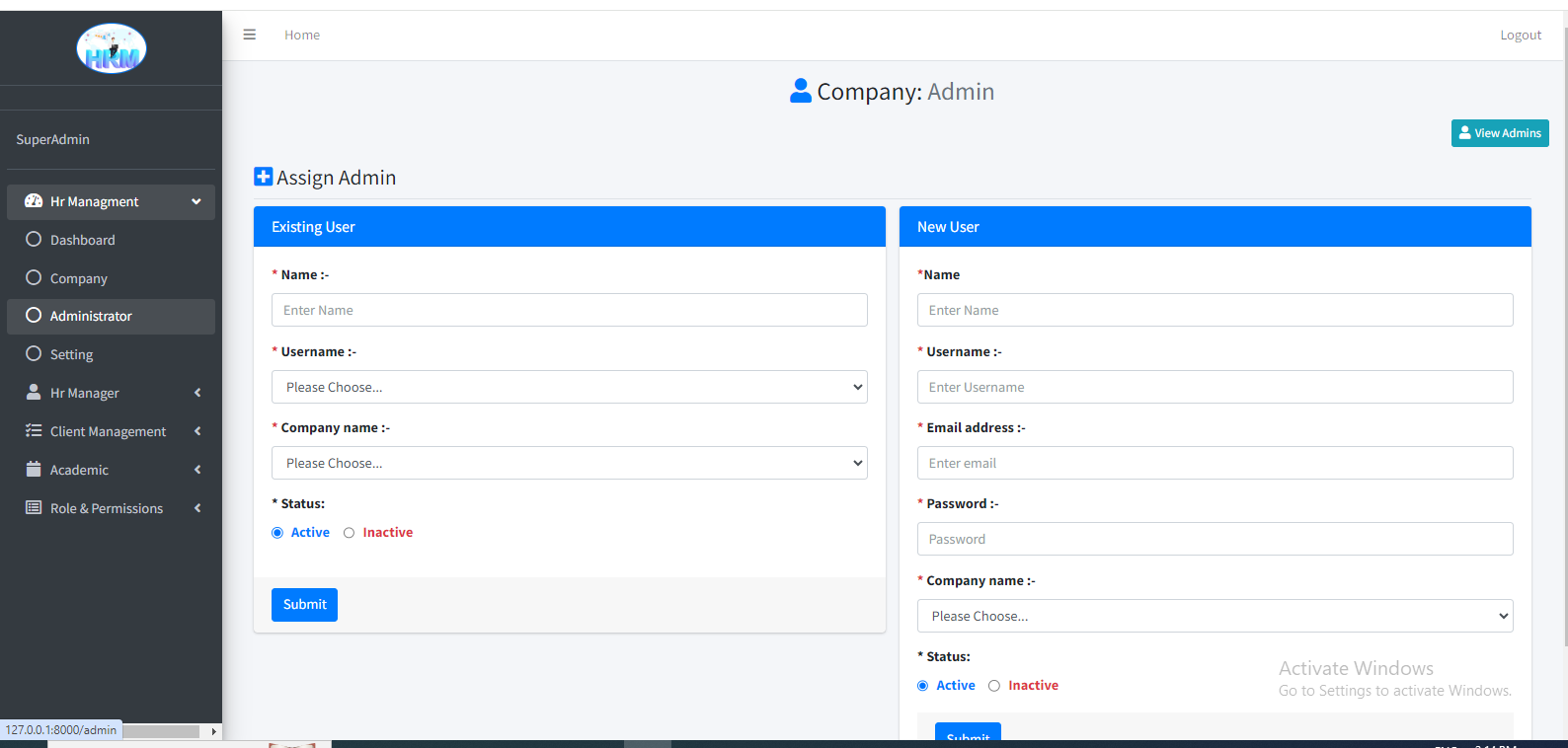Open Company name dropdown in New User
The height and width of the screenshot is (748, 1568).
pos(1215,616)
